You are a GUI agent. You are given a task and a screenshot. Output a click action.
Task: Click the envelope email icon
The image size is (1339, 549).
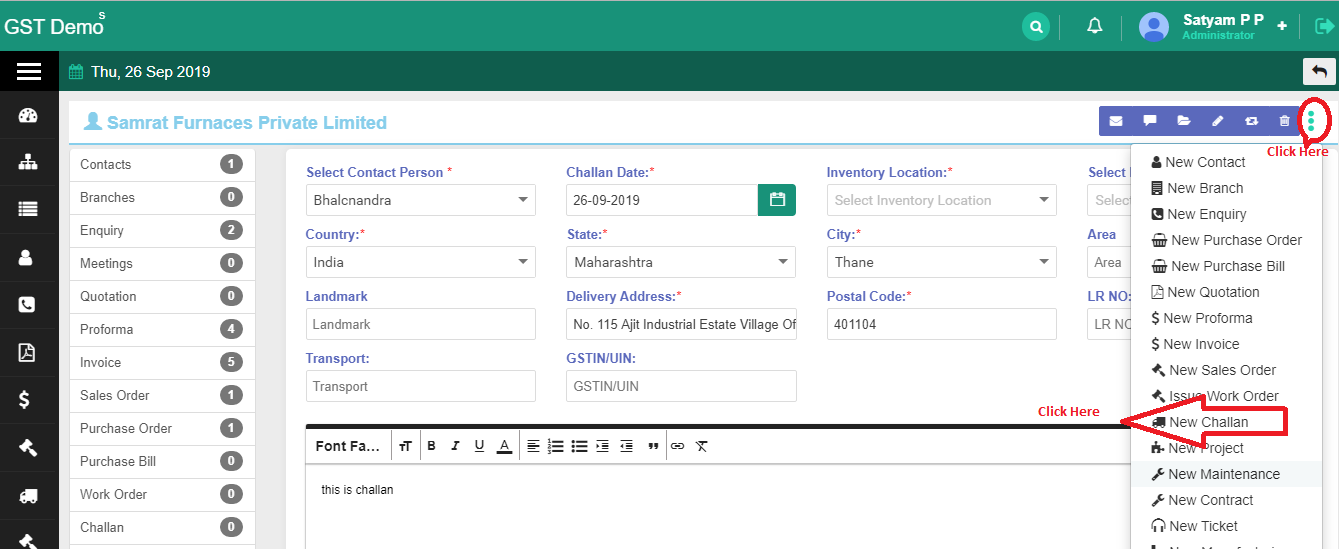coord(1116,121)
